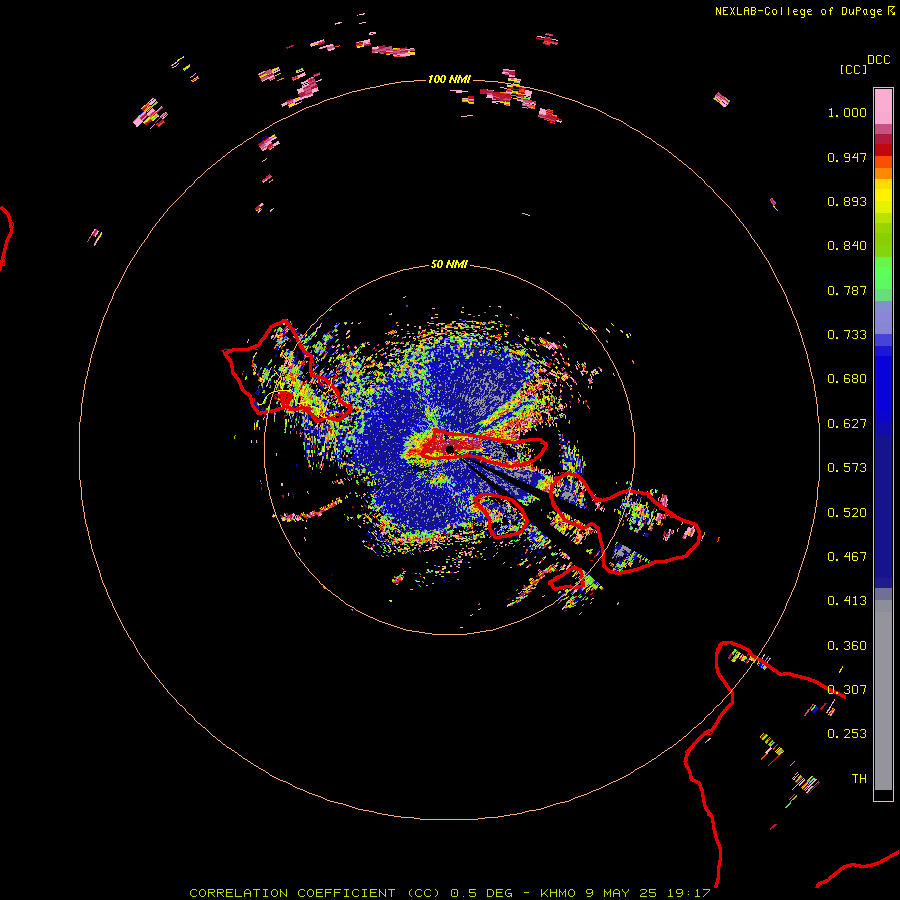Click the Correlation Coefficient caption at bottom
This screenshot has width=900, height=900.
[x=449, y=893]
